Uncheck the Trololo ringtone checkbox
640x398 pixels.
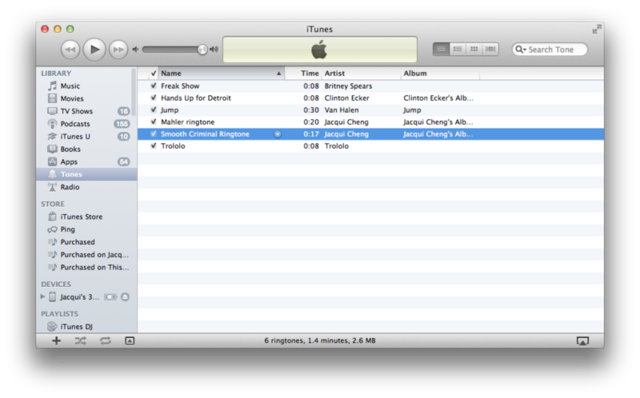tap(153, 146)
